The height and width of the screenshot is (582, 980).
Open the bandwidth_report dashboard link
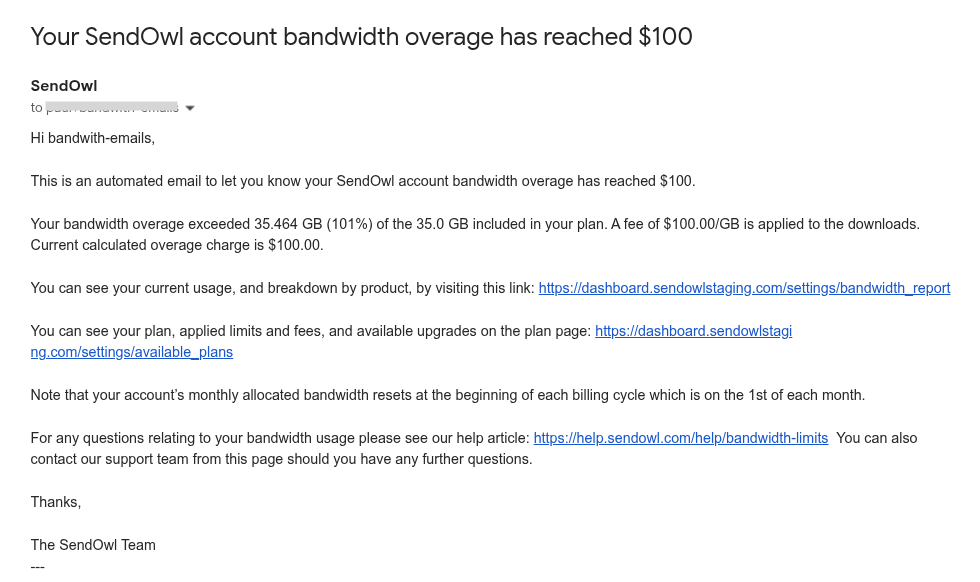744,288
